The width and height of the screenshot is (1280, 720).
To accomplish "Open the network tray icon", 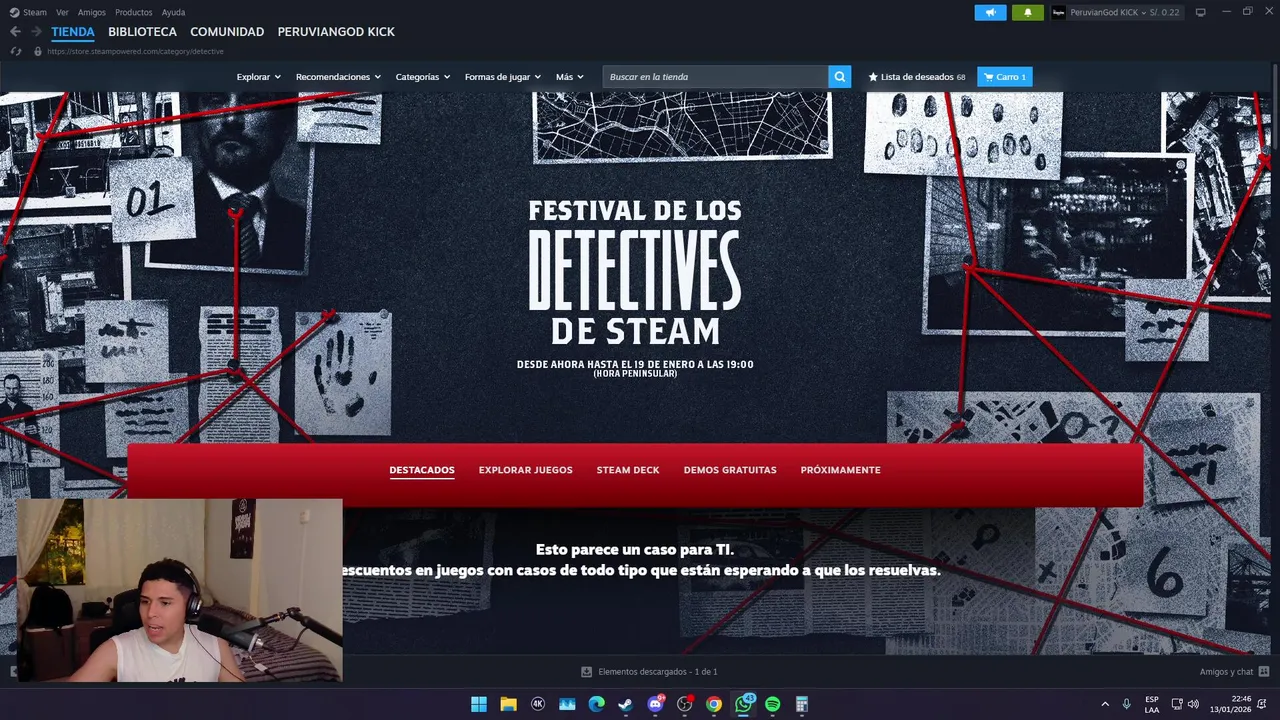I will (1177, 704).
